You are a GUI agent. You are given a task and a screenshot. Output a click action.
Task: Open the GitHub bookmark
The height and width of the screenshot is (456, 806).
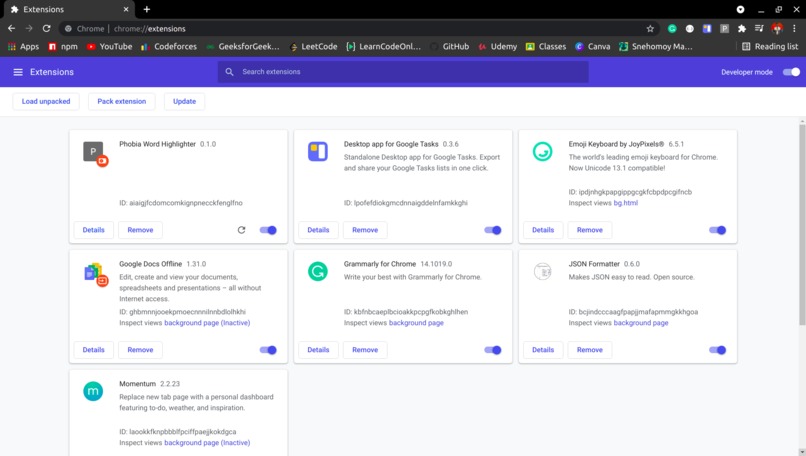450,46
